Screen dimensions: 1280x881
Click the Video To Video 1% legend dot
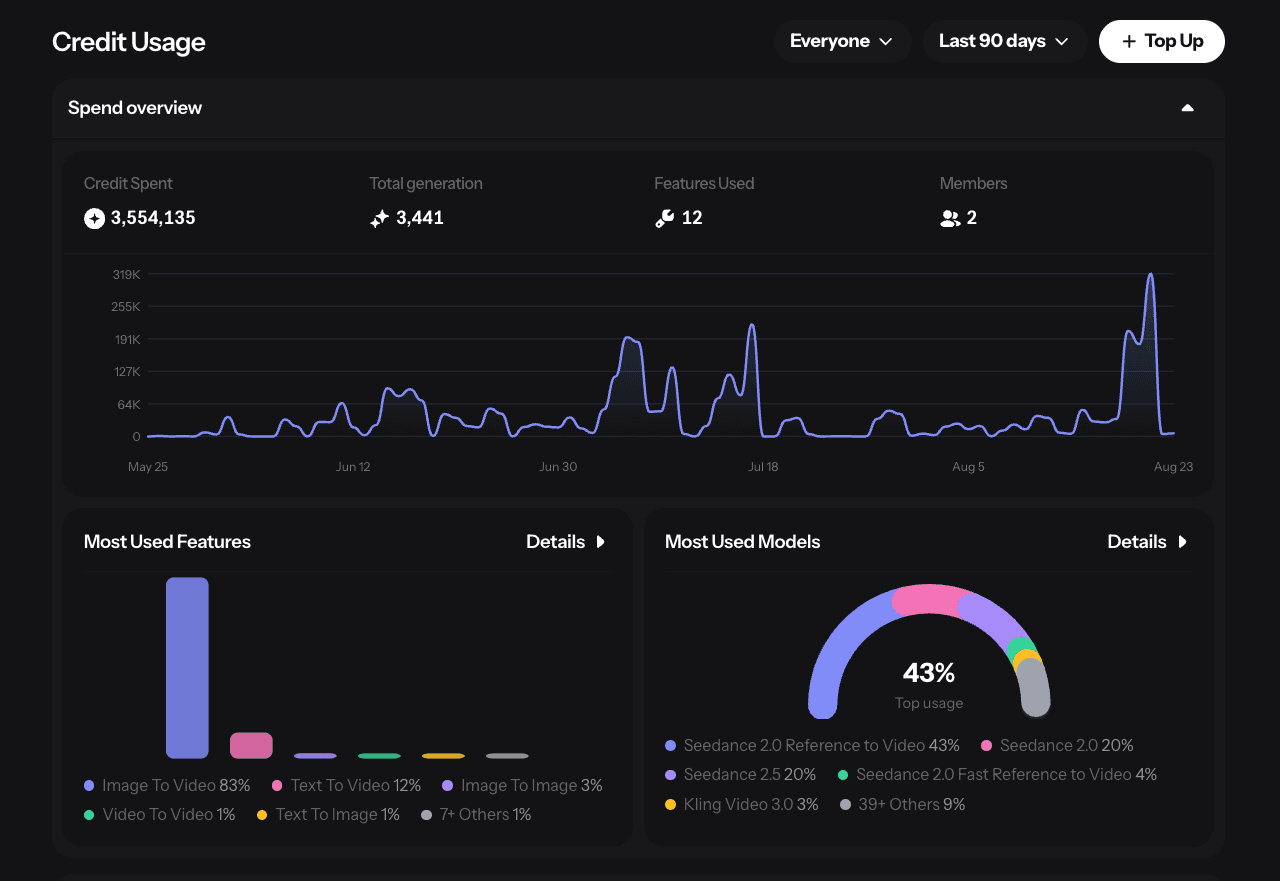point(90,815)
